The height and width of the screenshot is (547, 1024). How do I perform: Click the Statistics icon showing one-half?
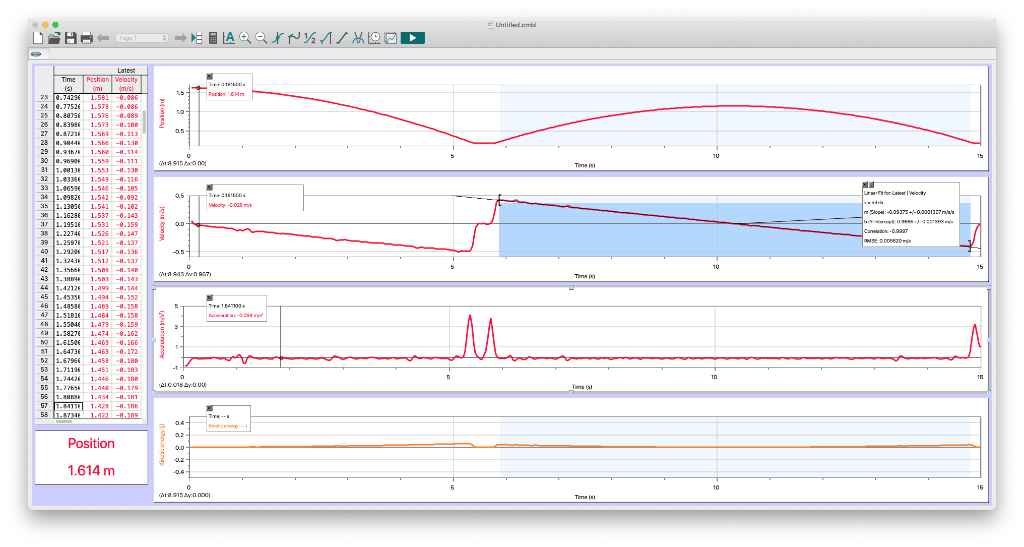coord(310,39)
